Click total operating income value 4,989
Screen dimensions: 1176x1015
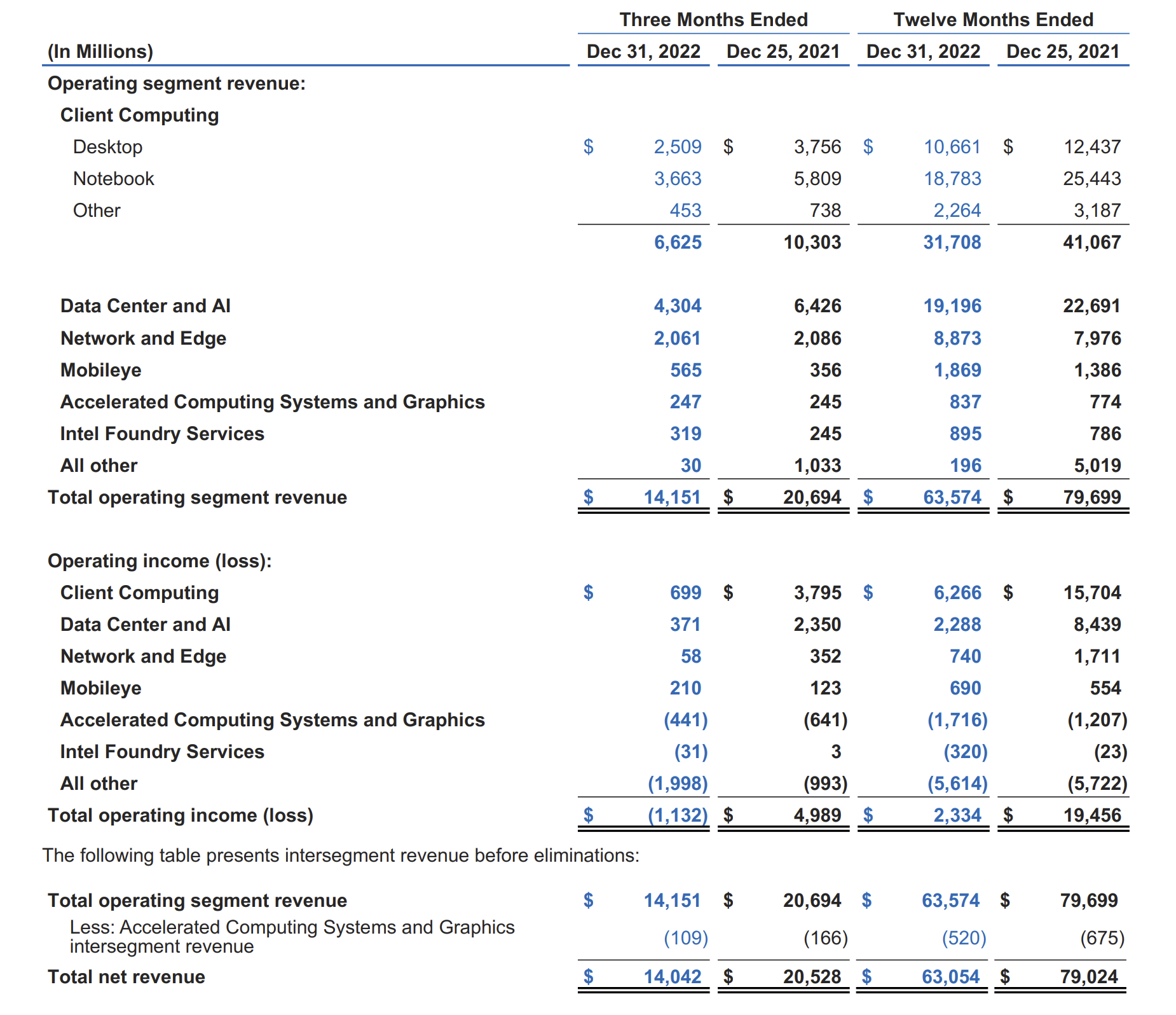[x=817, y=815]
